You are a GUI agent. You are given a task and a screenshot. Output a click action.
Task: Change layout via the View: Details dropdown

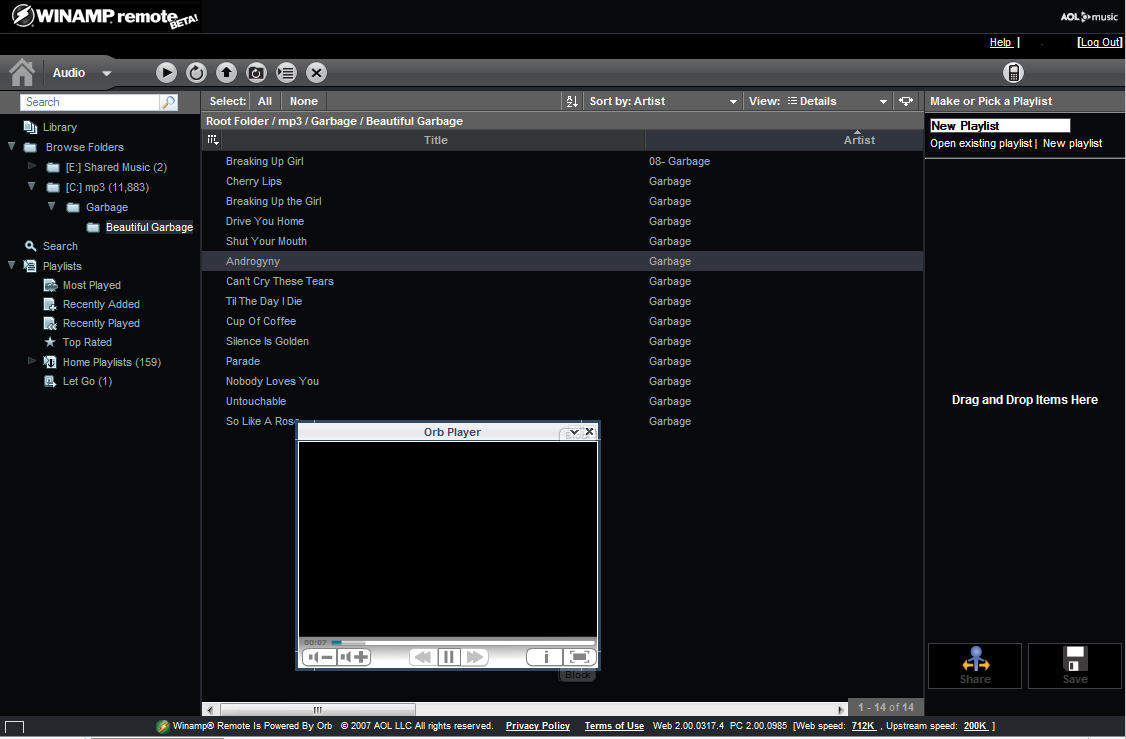pos(818,100)
